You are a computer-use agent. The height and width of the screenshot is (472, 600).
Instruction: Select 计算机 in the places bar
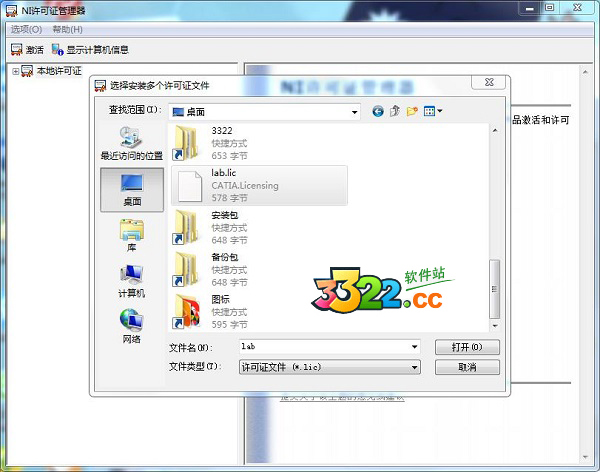point(132,281)
